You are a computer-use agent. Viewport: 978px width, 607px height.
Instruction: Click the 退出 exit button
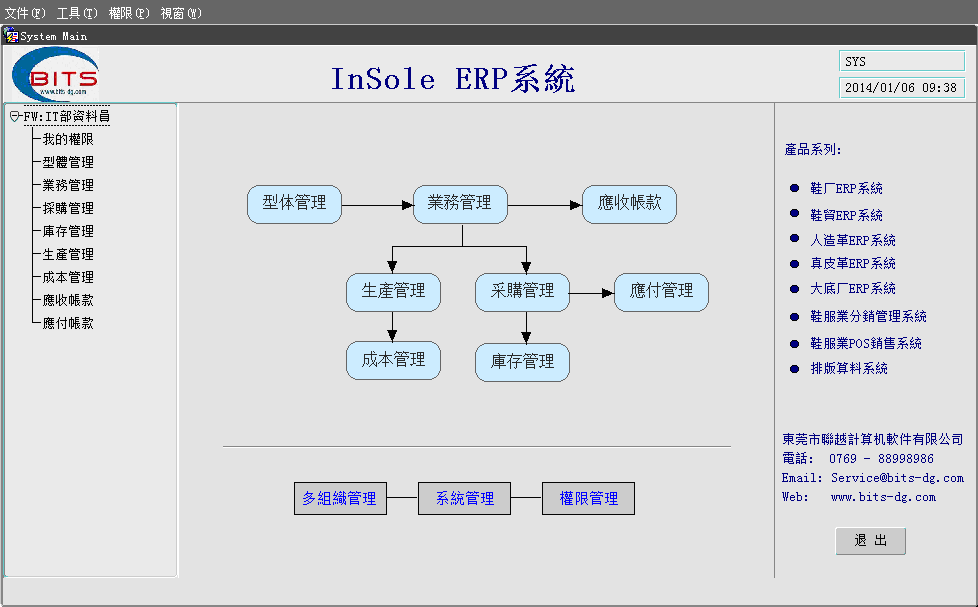pyautogui.click(x=871, y=541)
